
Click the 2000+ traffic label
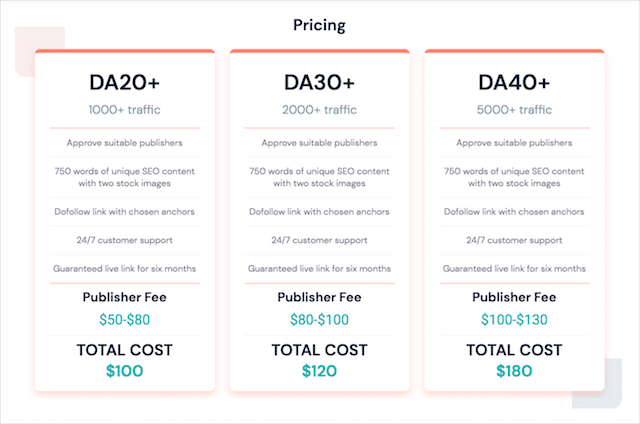319,110
